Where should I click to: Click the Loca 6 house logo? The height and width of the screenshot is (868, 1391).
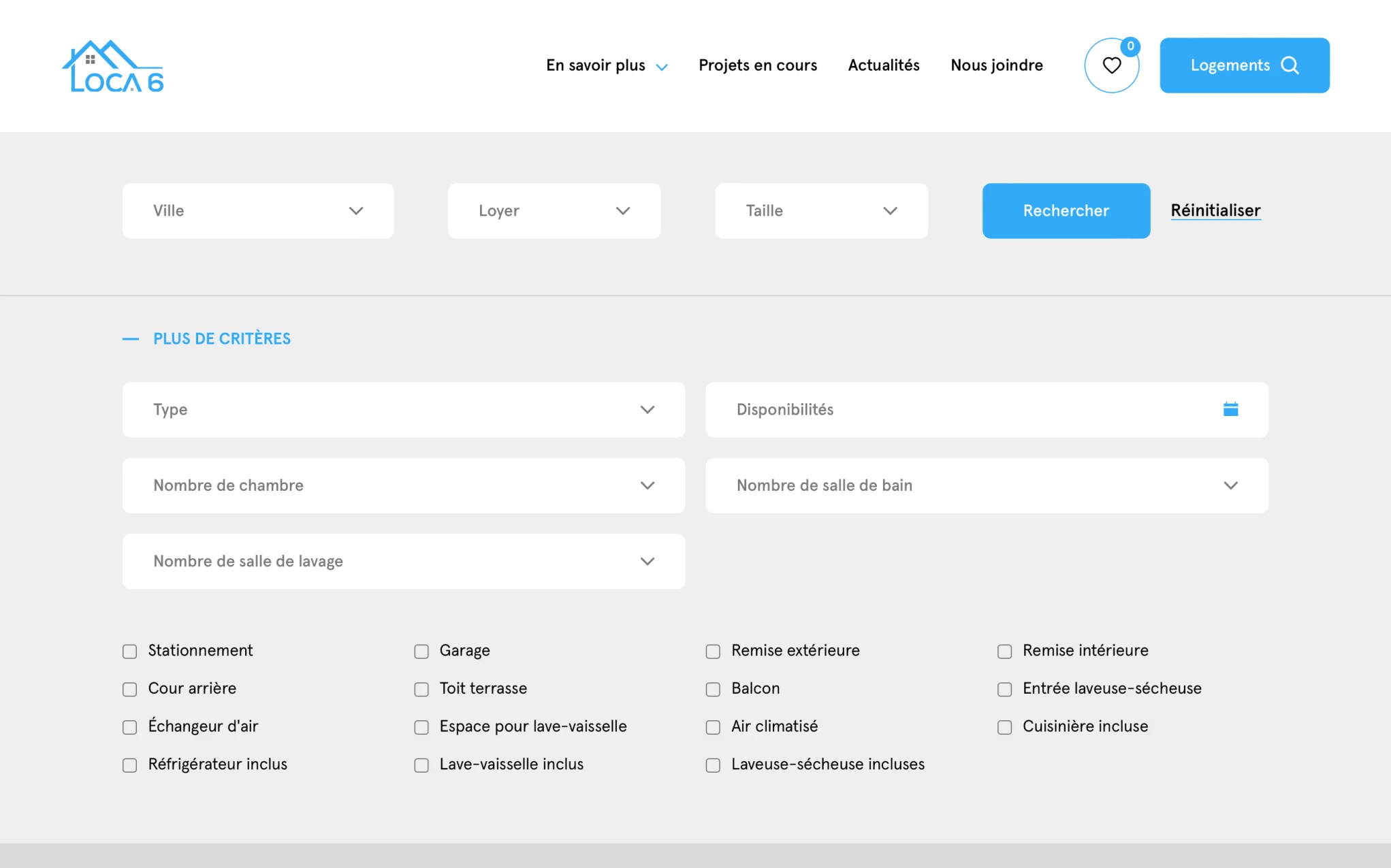coord(113,66)
